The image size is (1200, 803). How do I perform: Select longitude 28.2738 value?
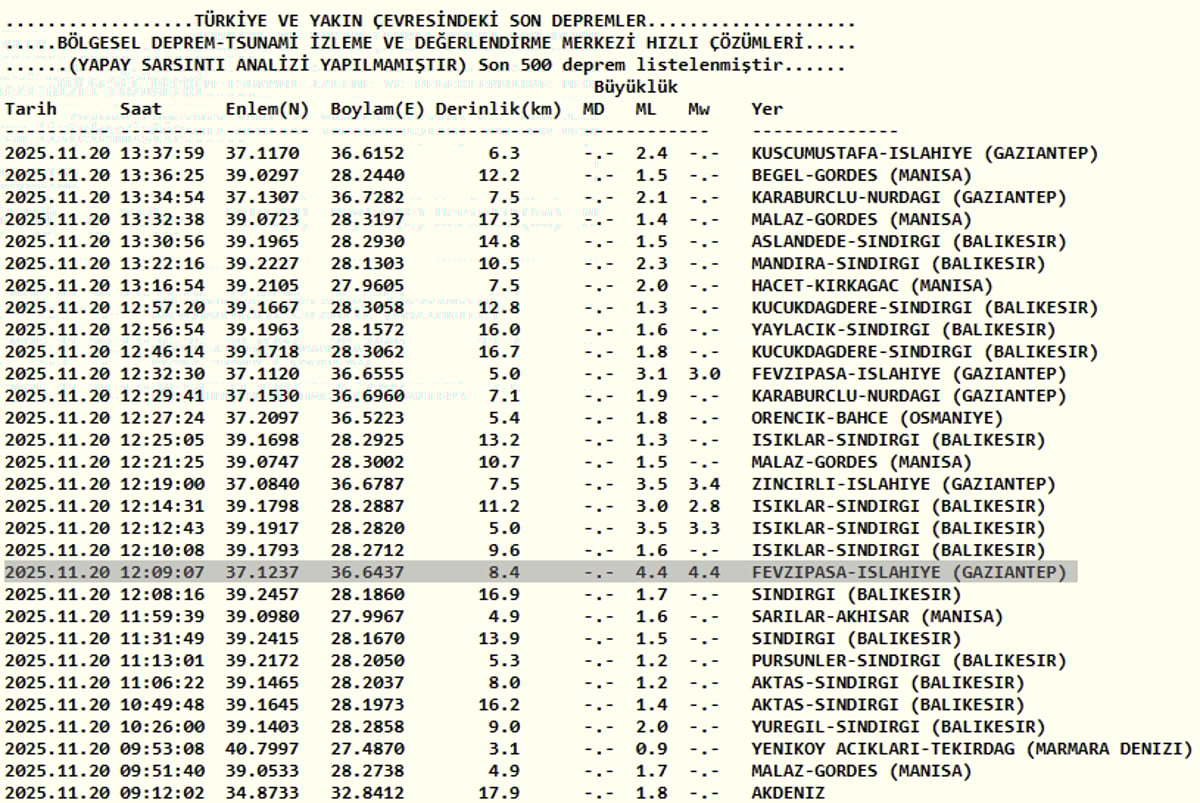(367, 770)
